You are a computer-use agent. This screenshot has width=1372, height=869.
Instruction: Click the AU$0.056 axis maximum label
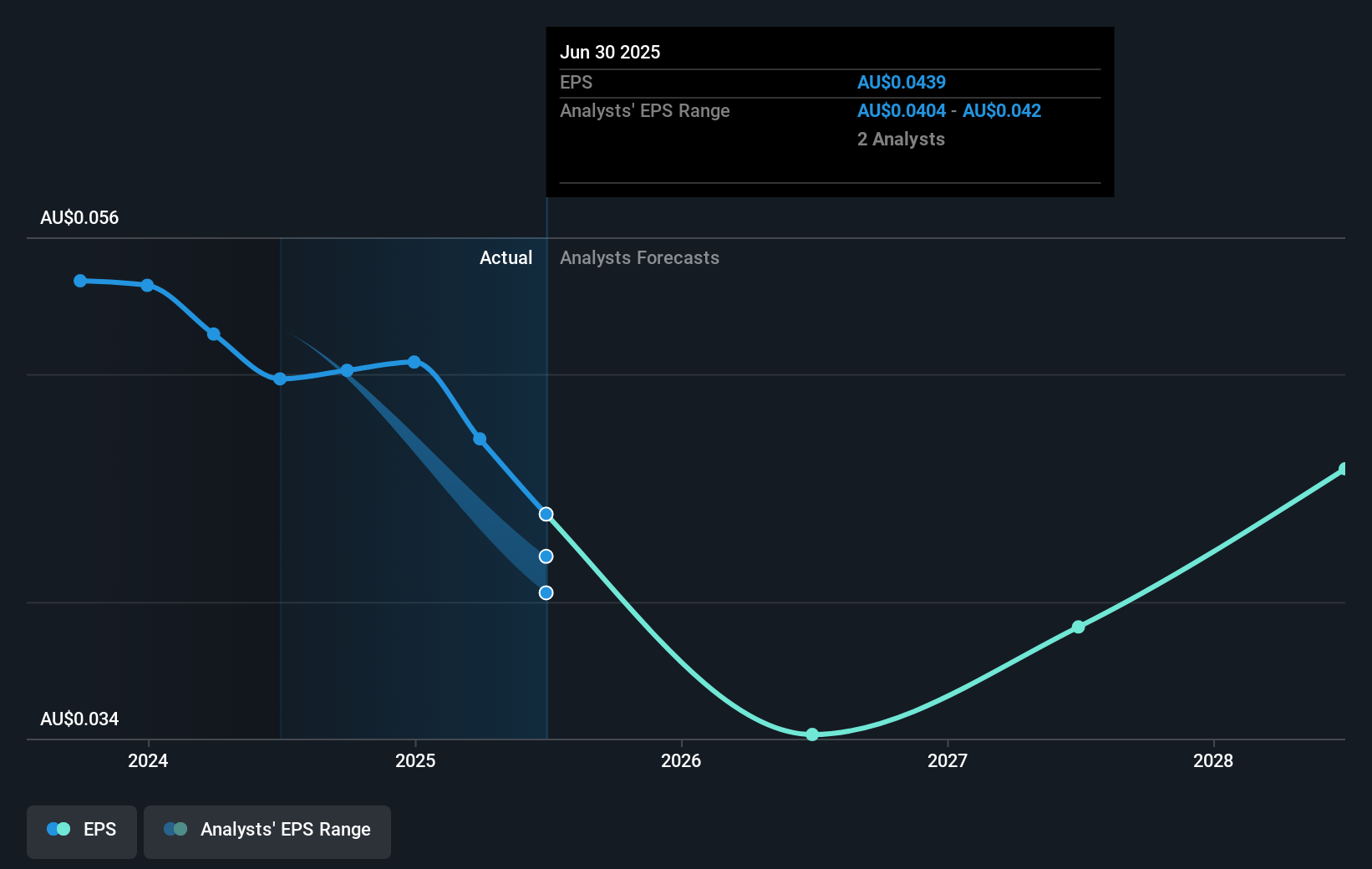click(79, 217)
